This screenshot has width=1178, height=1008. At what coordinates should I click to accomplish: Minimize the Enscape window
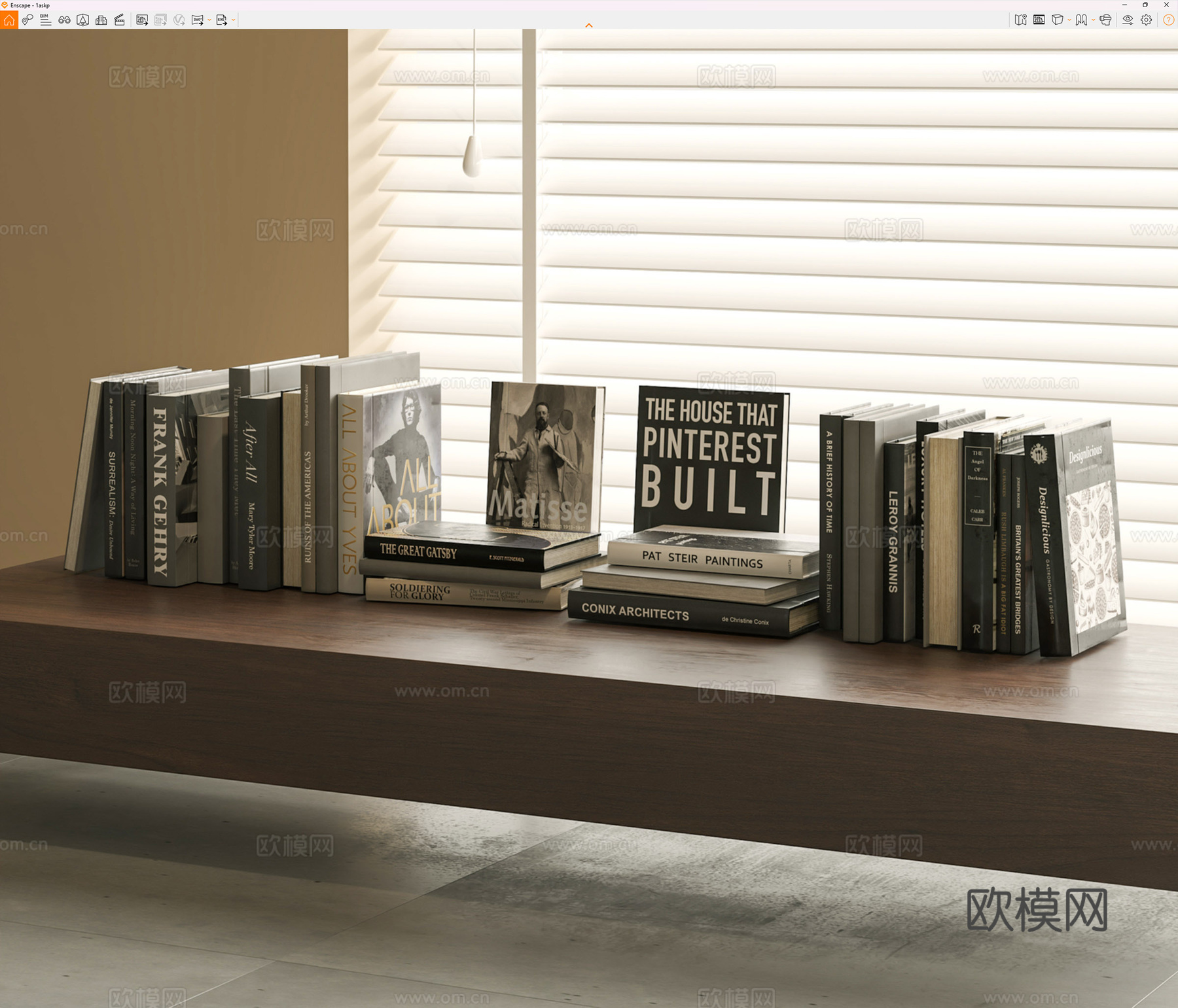[1124, 5]
